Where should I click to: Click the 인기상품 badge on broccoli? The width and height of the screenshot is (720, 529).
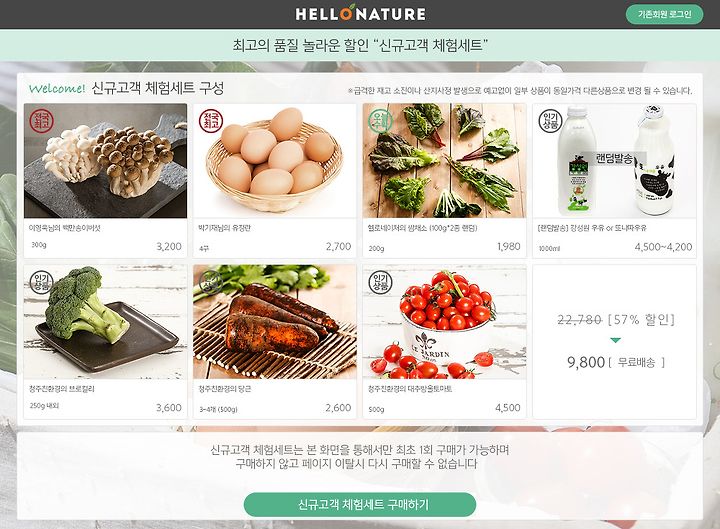pos(41,282)
